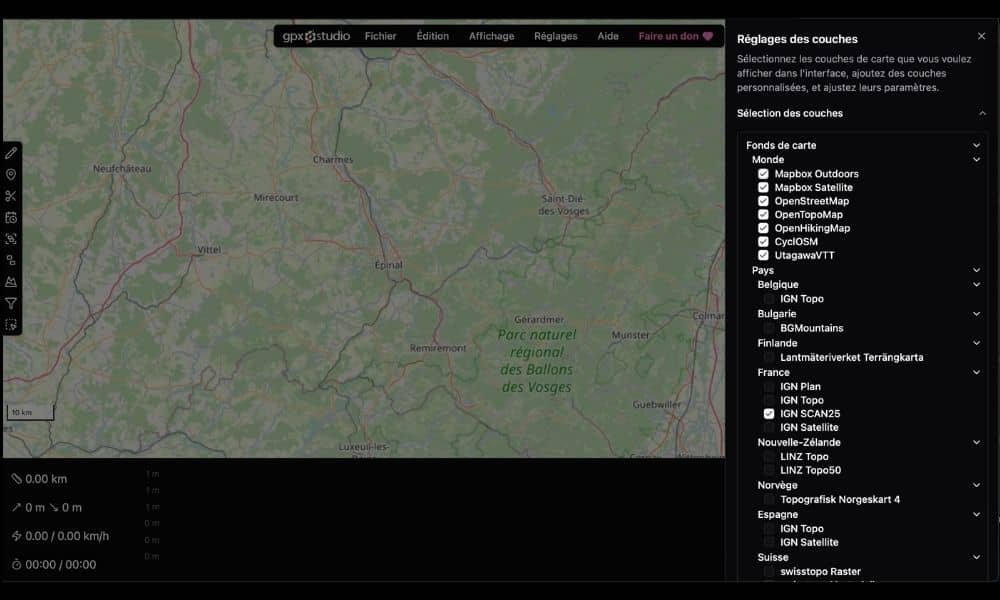Expand the Suisse section
1000x600 pixels.
977,556
